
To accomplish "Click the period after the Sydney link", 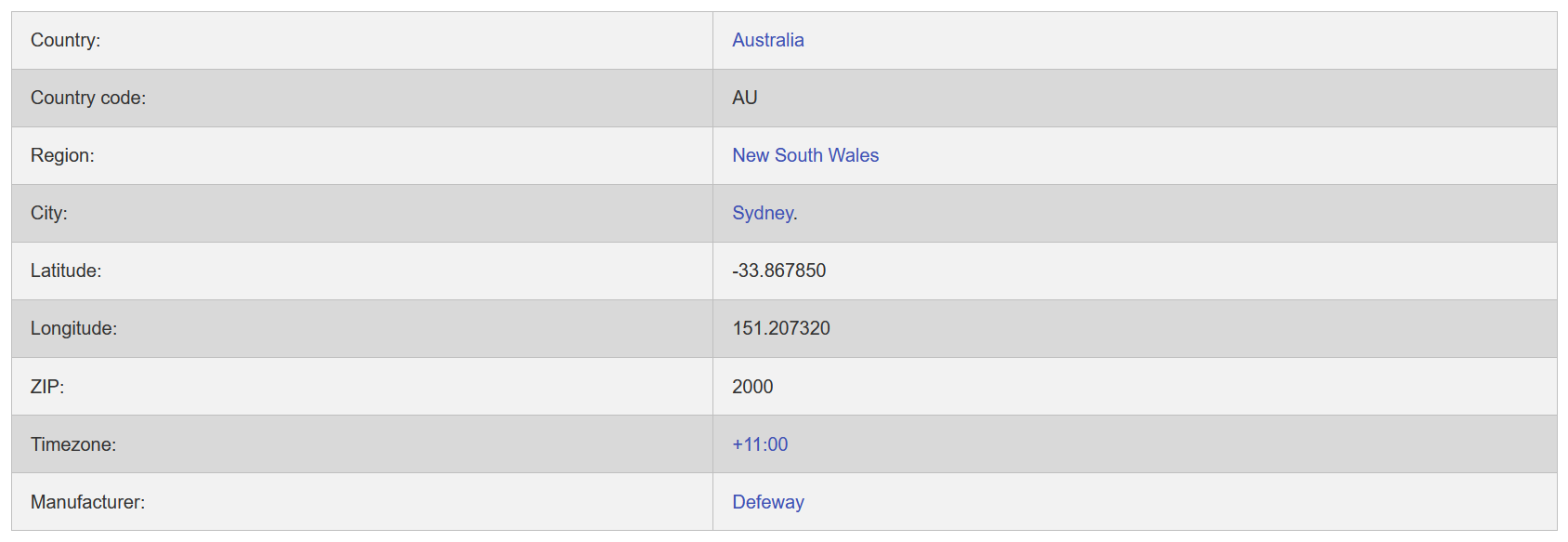I will pos(796,218).
